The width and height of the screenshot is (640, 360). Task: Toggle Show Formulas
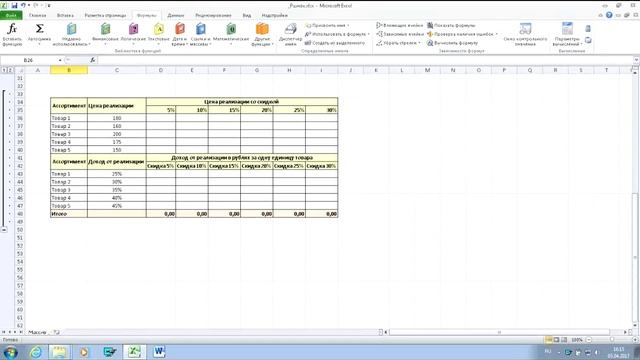451,25
